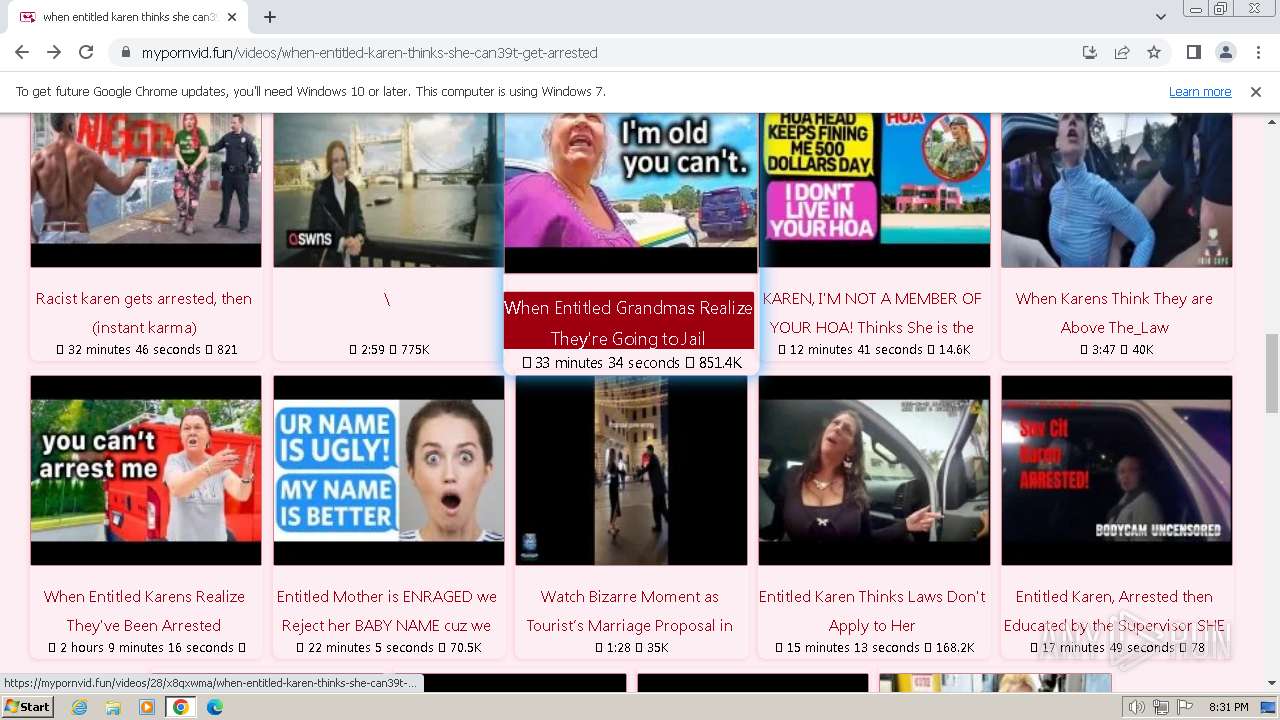
Task: Open the woman at car door thumbnail
Action: coord(874,470)
